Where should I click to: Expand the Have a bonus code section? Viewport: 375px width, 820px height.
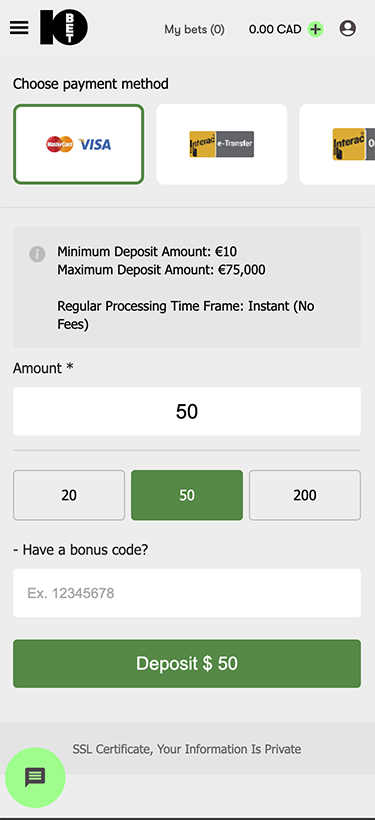(81, 550)
